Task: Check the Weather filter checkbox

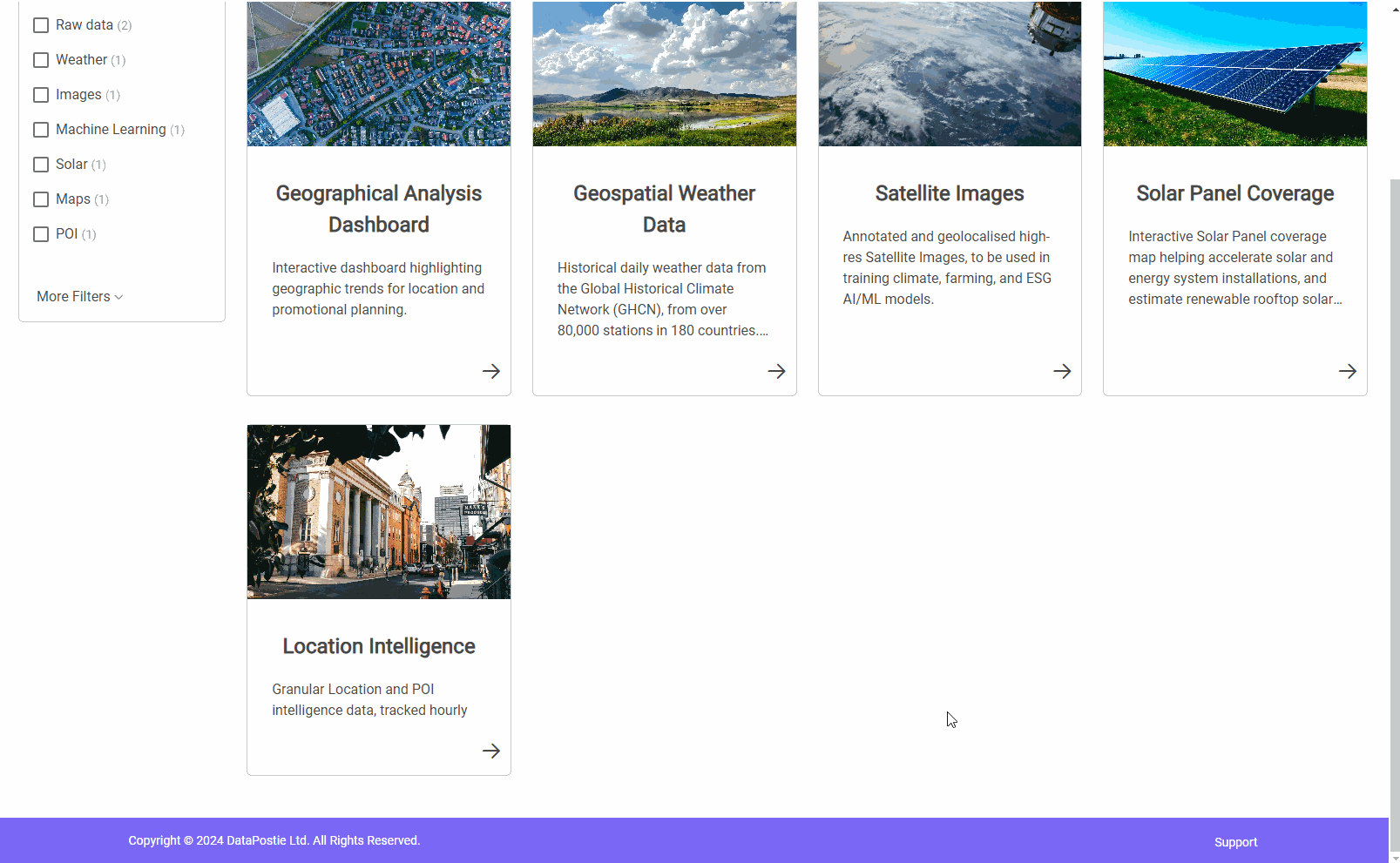Action: tap(41, 59)
